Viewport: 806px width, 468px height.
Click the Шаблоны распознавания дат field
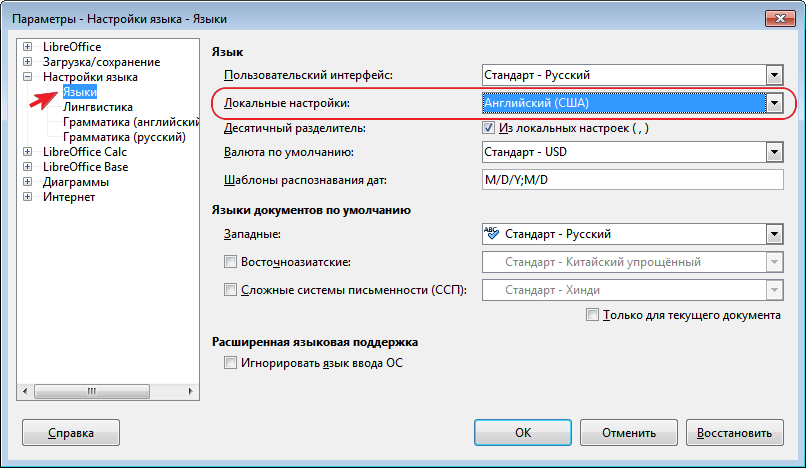632,180
